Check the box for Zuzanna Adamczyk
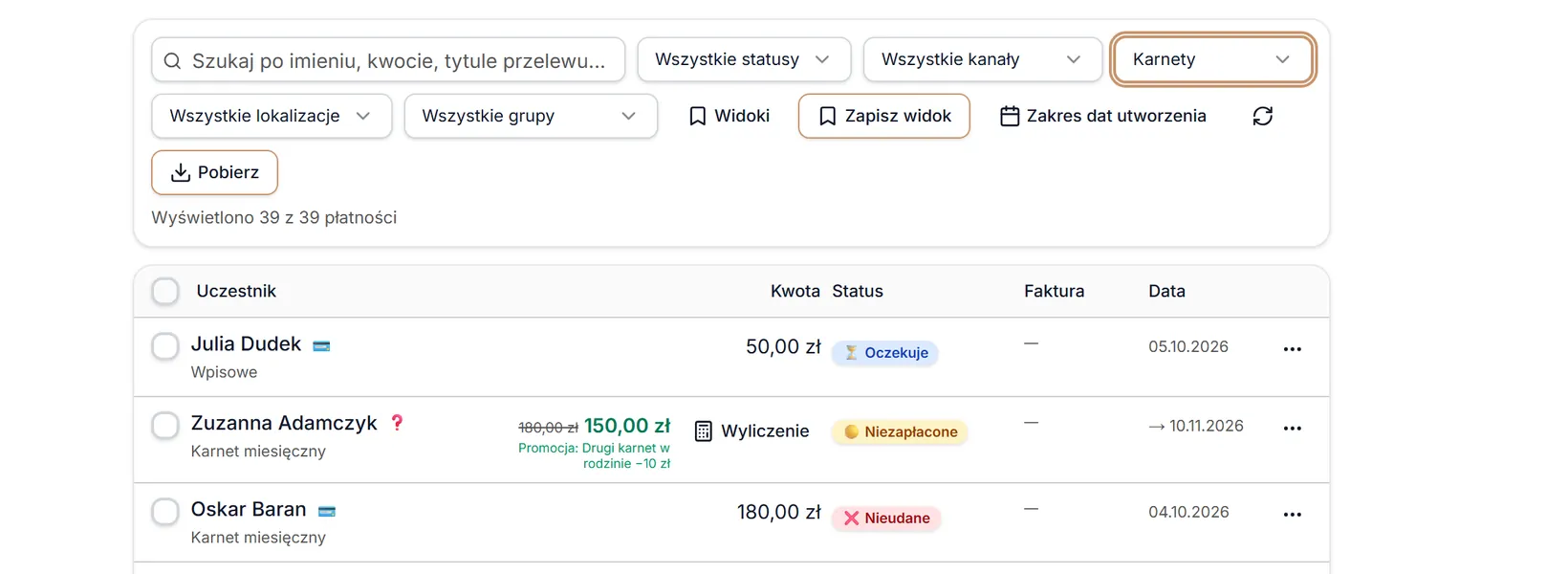The image size is (1568, 574). 165,425
